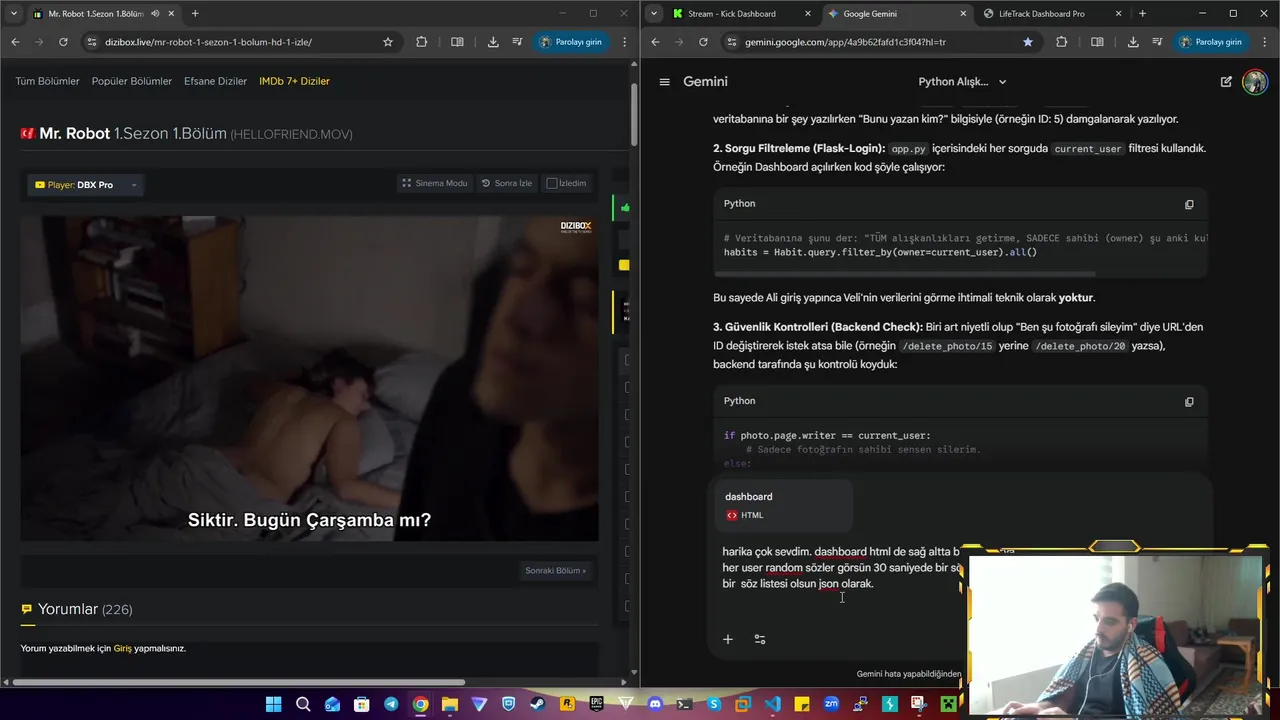Click the dizibox address bar URL

209,42
